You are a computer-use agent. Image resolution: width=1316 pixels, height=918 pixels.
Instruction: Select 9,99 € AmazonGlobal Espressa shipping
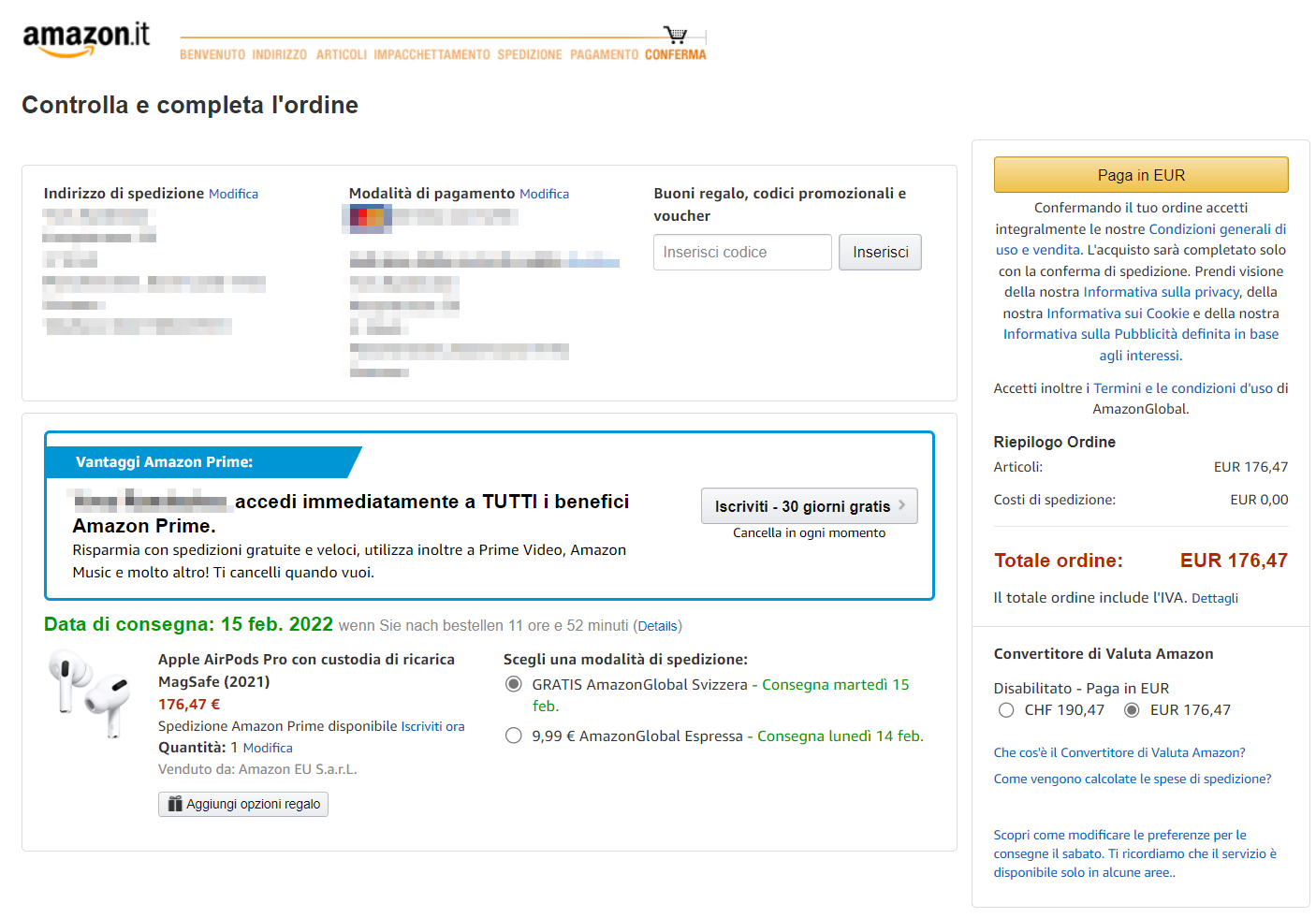pyautogui.click(x=514, y=736)
